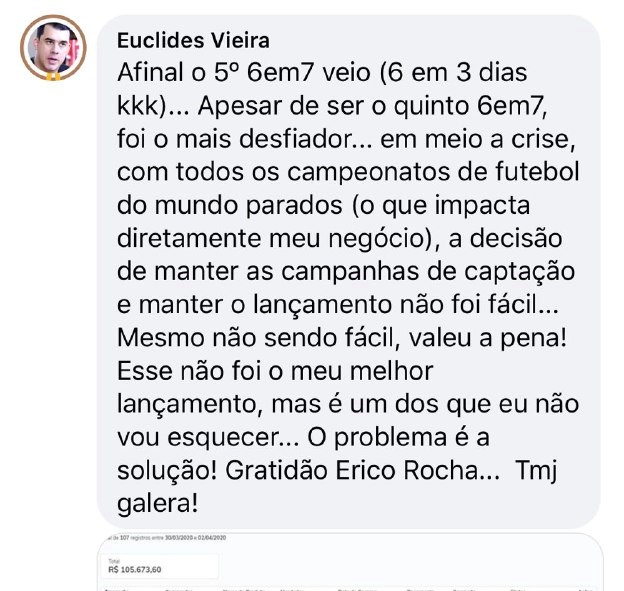Click the brown story ring around avatar
The height and width of the screenshot is (591, 624).
coord(53,47)
